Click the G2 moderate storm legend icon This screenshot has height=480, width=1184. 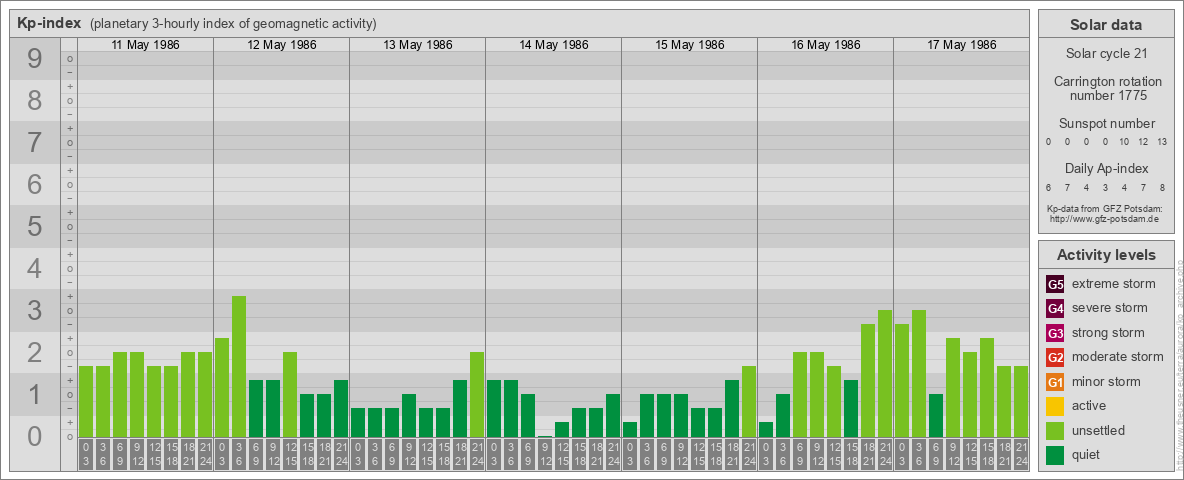[1055, 357]
